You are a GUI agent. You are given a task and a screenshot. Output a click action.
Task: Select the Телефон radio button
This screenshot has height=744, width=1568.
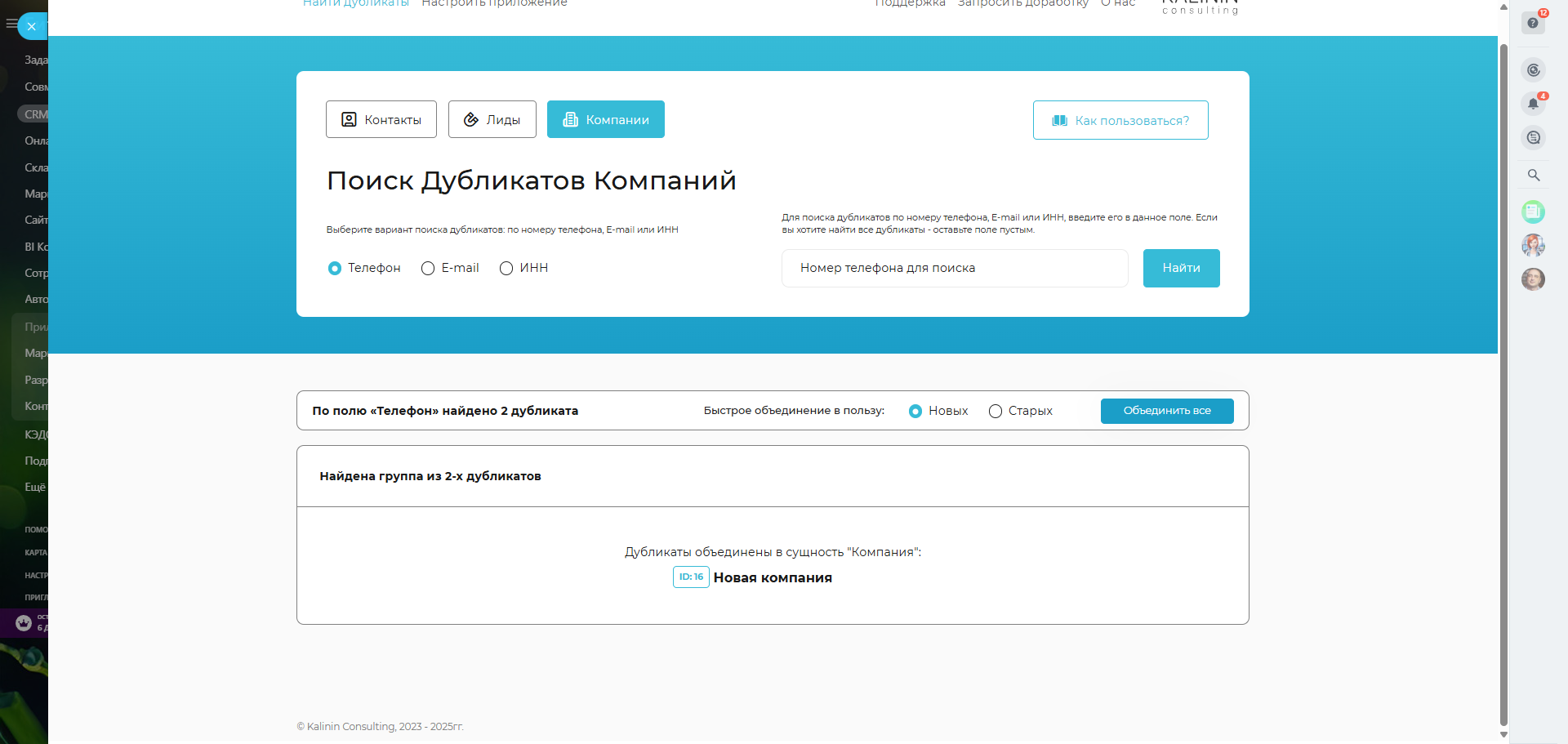(x=335, y=269)
